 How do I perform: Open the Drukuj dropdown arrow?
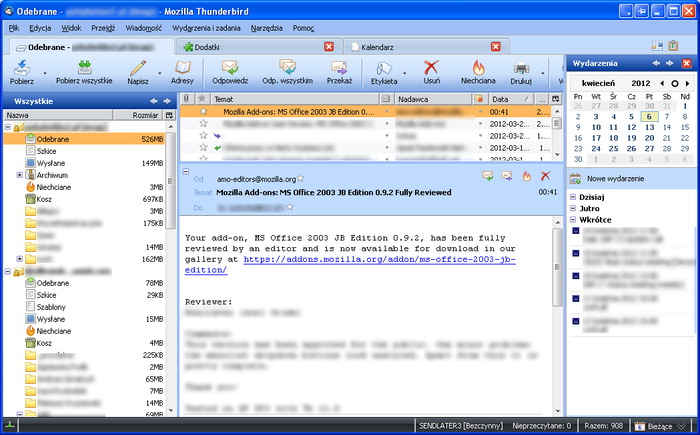542,73
